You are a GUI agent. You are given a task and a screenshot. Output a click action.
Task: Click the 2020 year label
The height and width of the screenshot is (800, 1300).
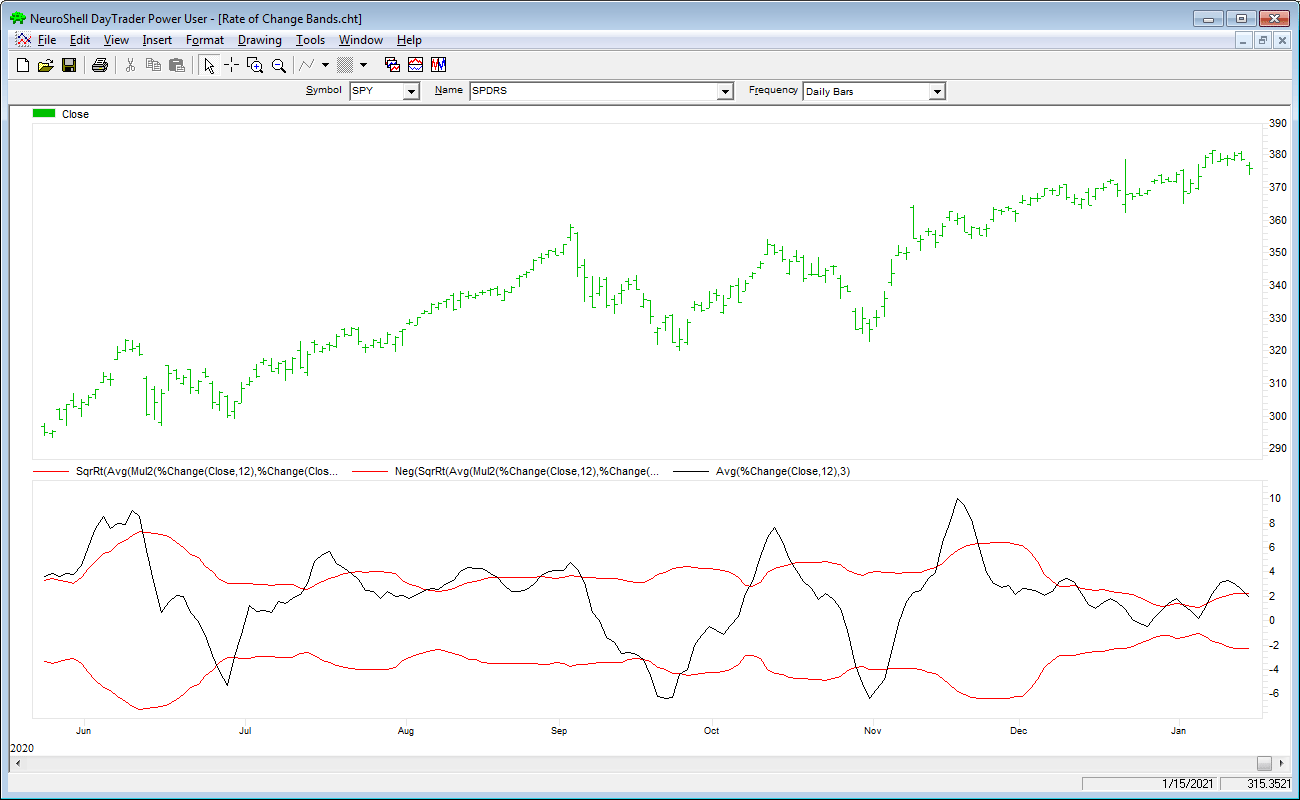[x=20, y=748]
